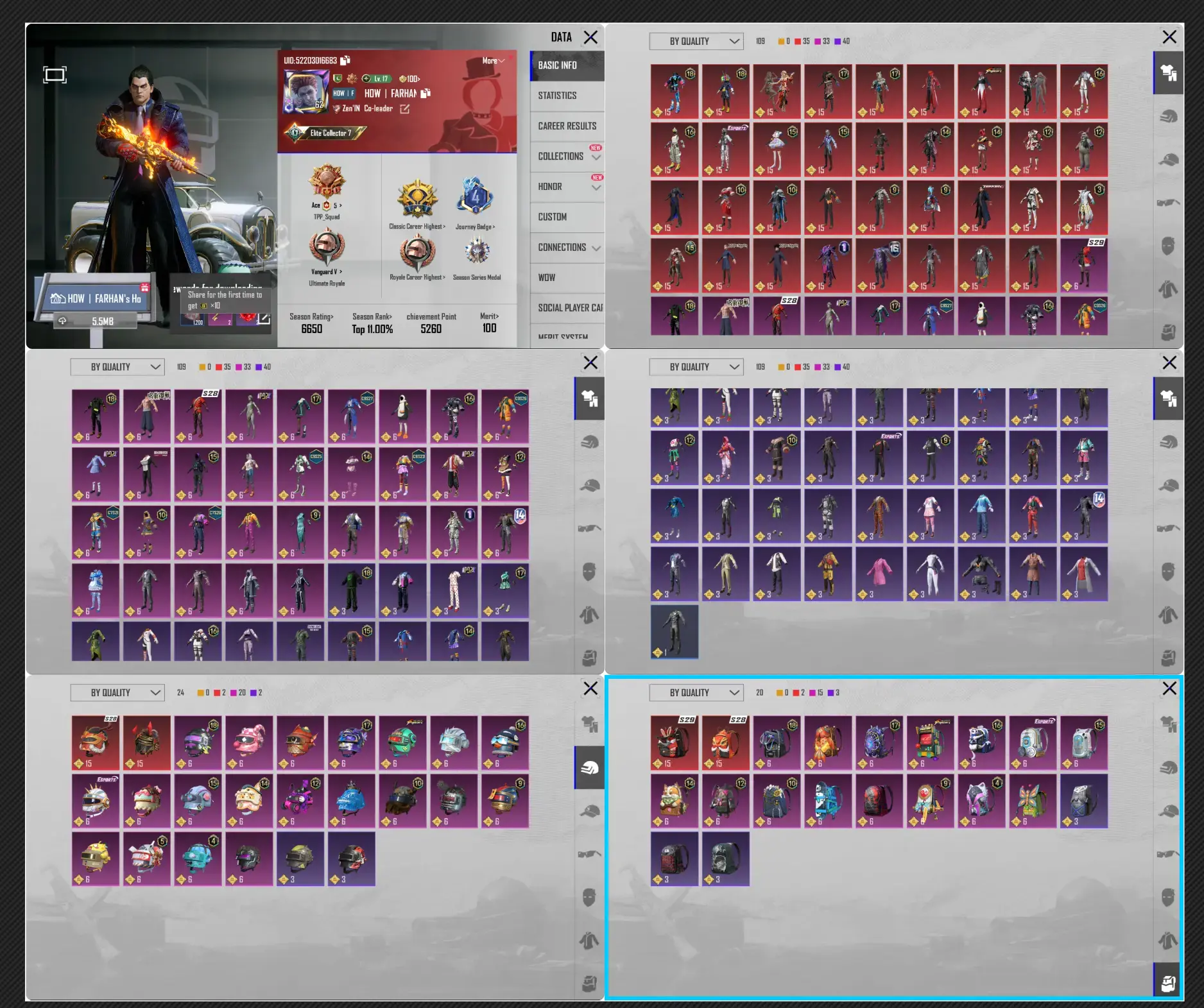
Task: Click the edit icon beside Co-leader
Action: click(x=405, y=109)
